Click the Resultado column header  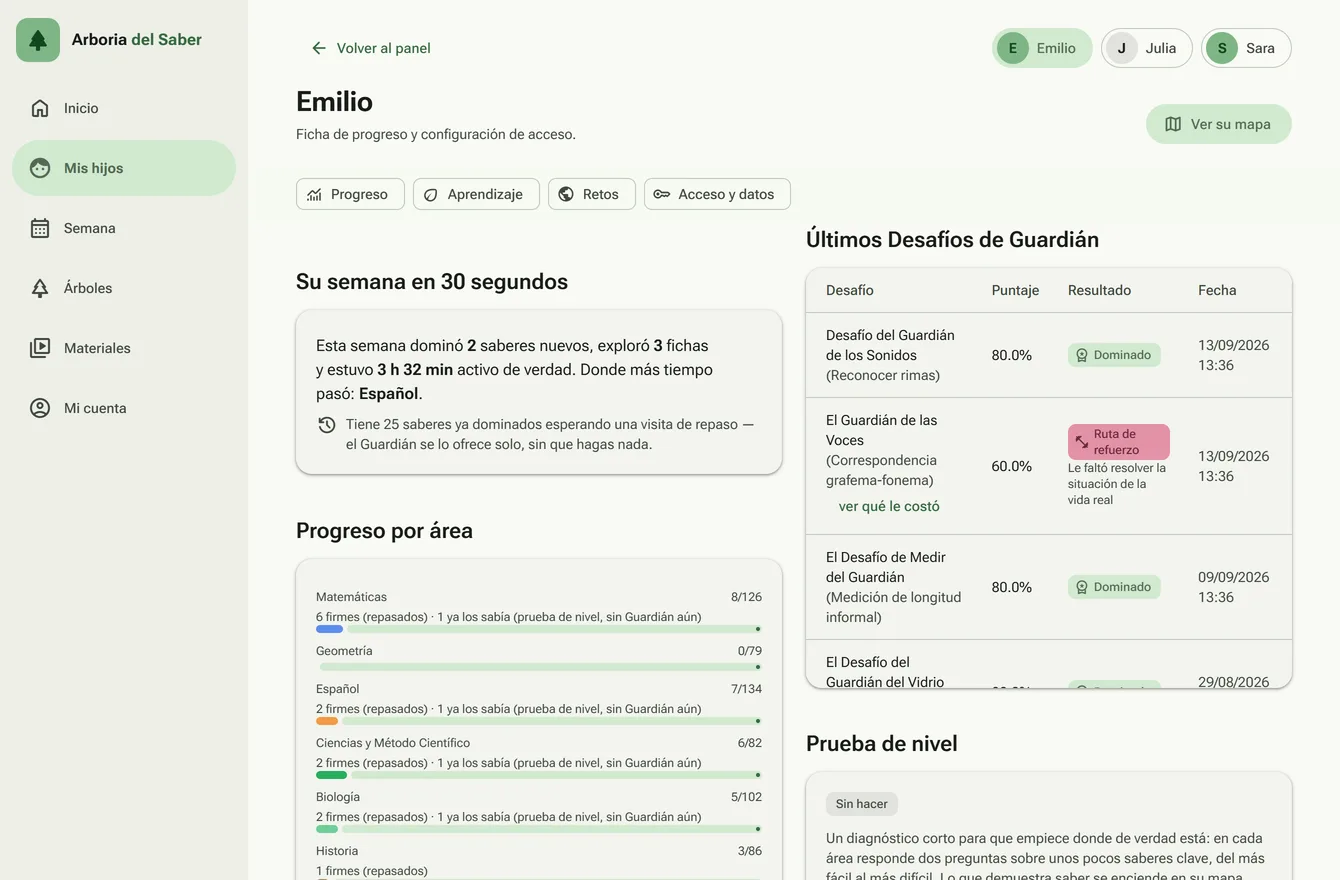coord(1099,290)
